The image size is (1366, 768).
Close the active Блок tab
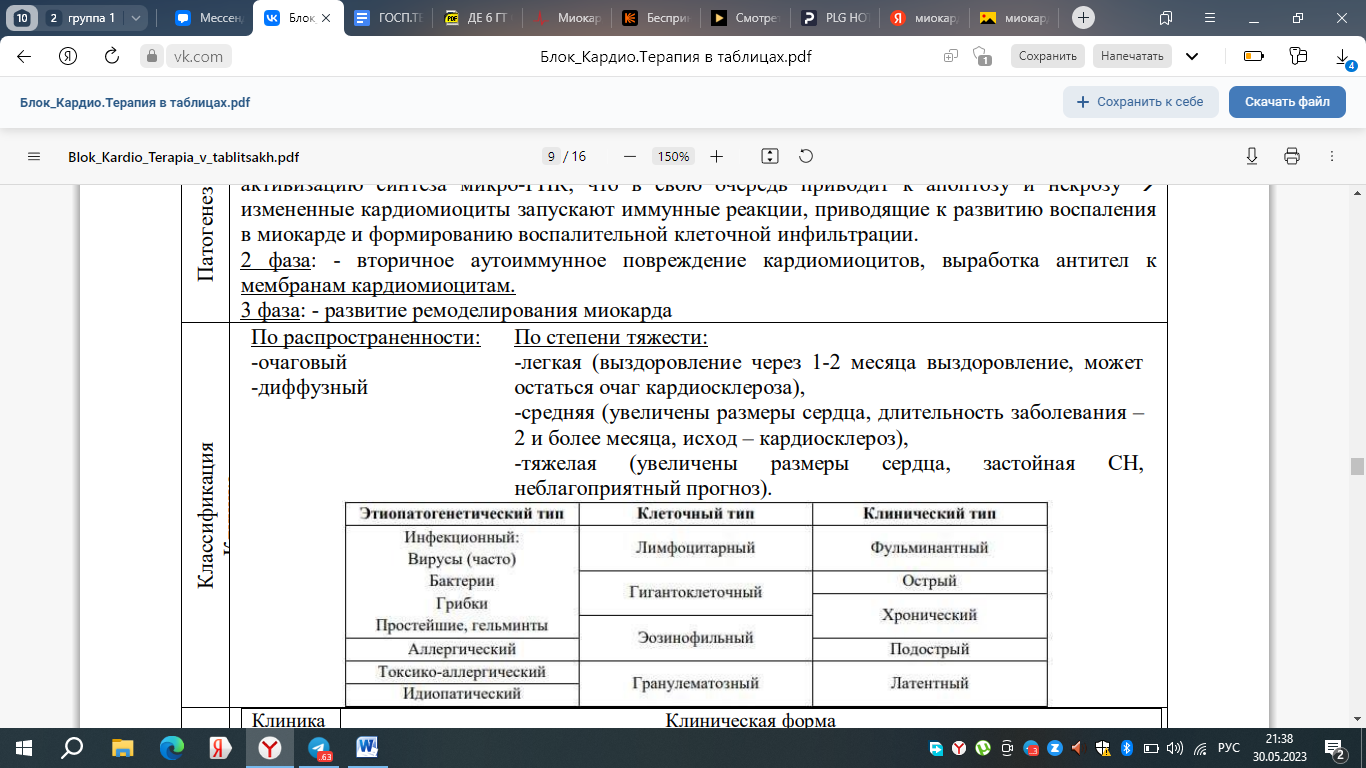pyautogui.click(x=325, y=18)
